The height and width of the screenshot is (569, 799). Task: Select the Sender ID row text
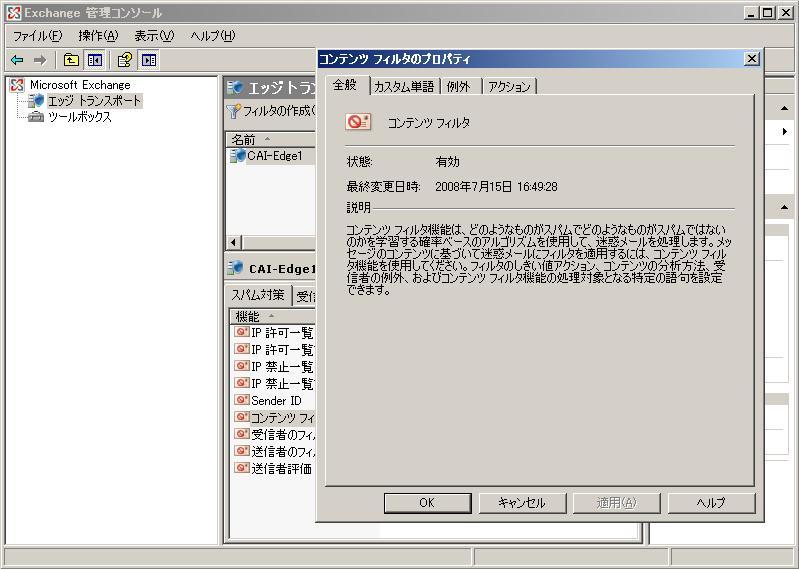(x=276, y=400)
